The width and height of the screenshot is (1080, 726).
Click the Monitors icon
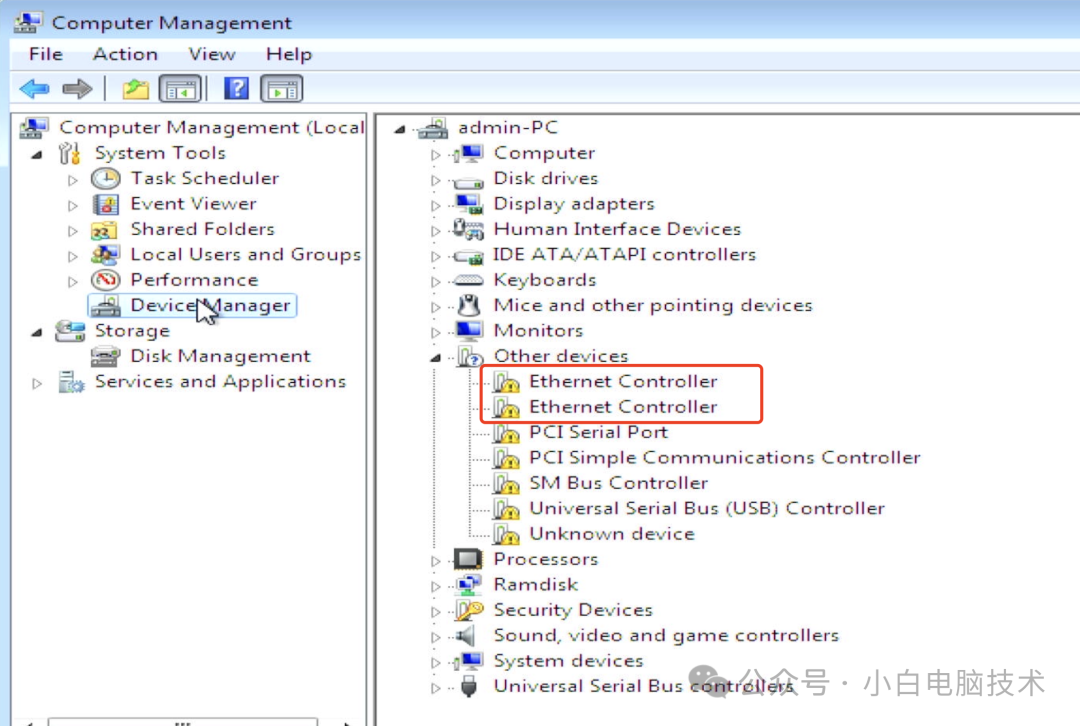click(469, 331)
